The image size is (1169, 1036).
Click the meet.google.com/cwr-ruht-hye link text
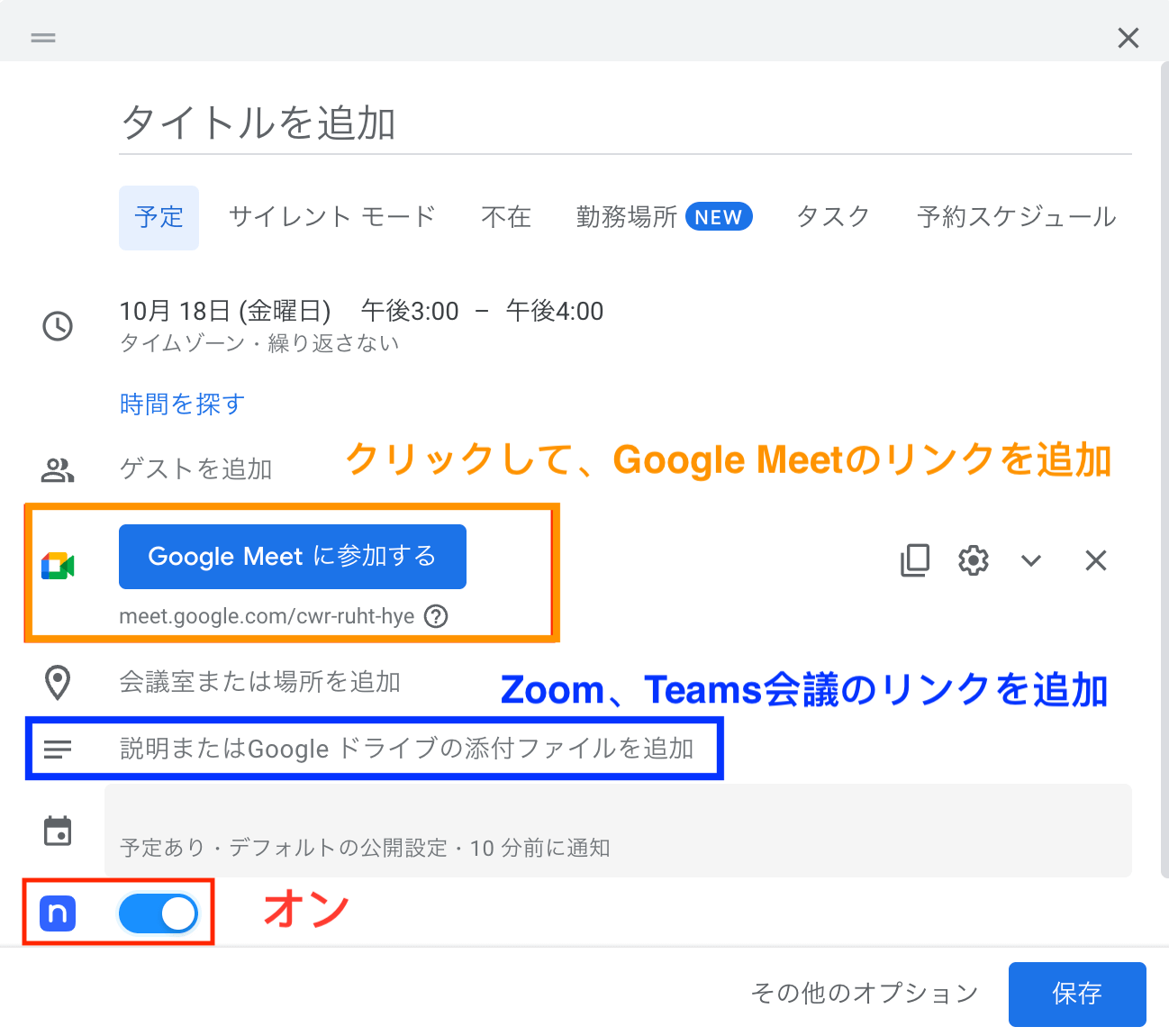[267, 616]
